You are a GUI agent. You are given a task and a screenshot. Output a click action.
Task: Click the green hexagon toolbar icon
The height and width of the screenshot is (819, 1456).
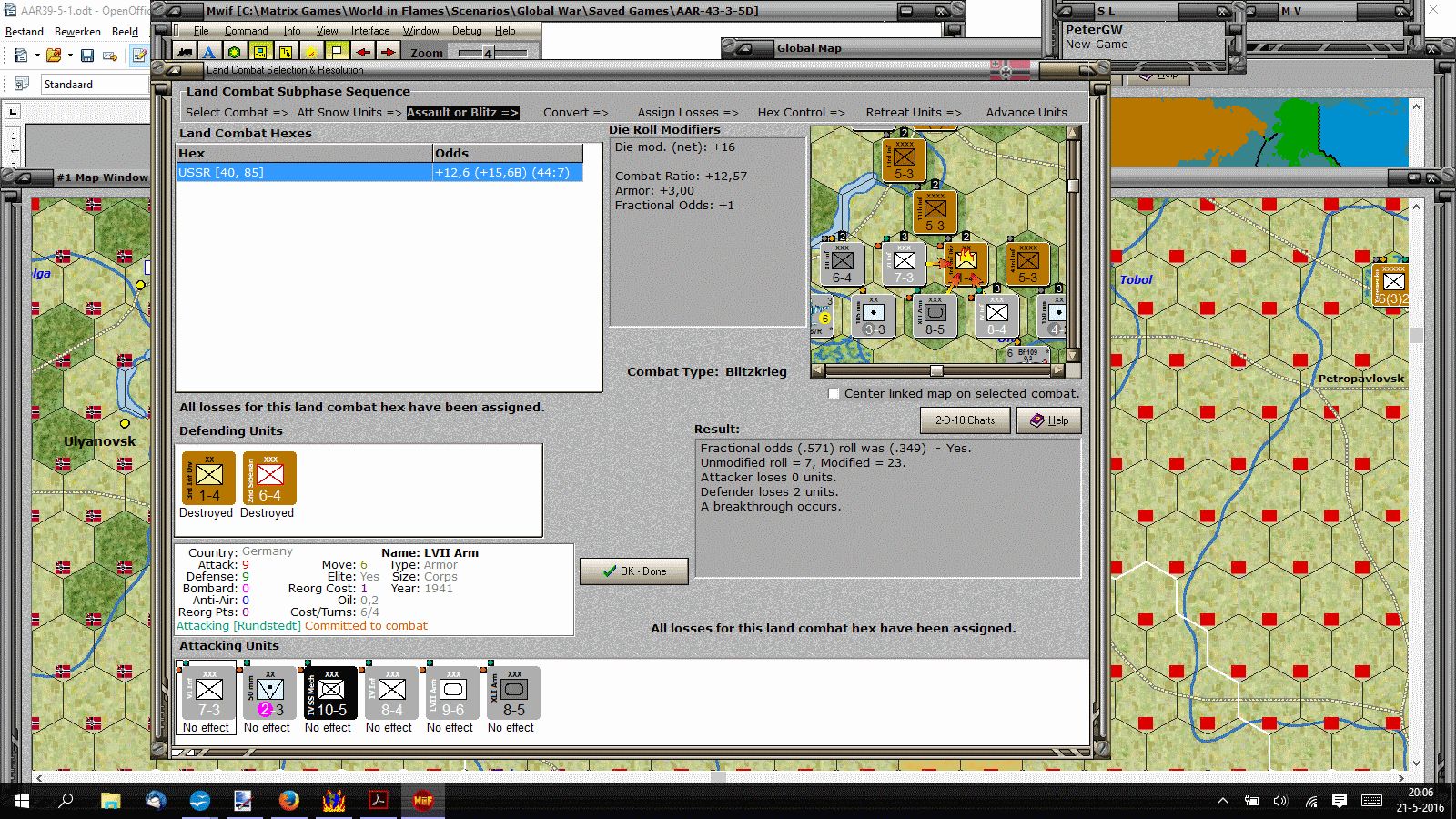click(x=235, y=53)
